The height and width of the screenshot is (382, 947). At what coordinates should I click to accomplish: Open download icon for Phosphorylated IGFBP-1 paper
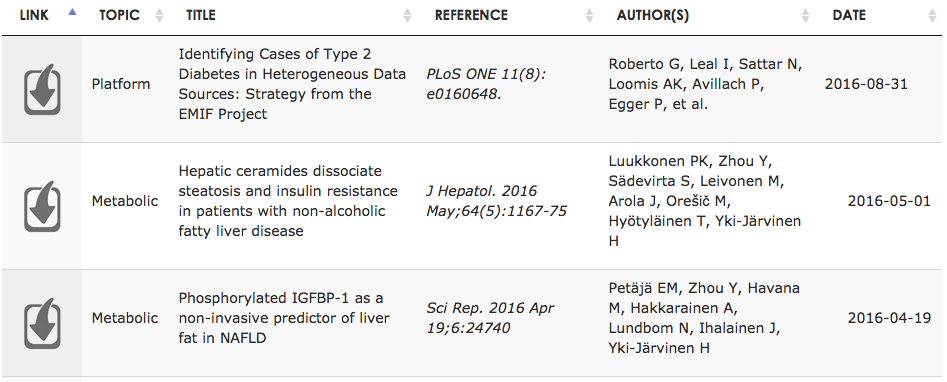42,323
